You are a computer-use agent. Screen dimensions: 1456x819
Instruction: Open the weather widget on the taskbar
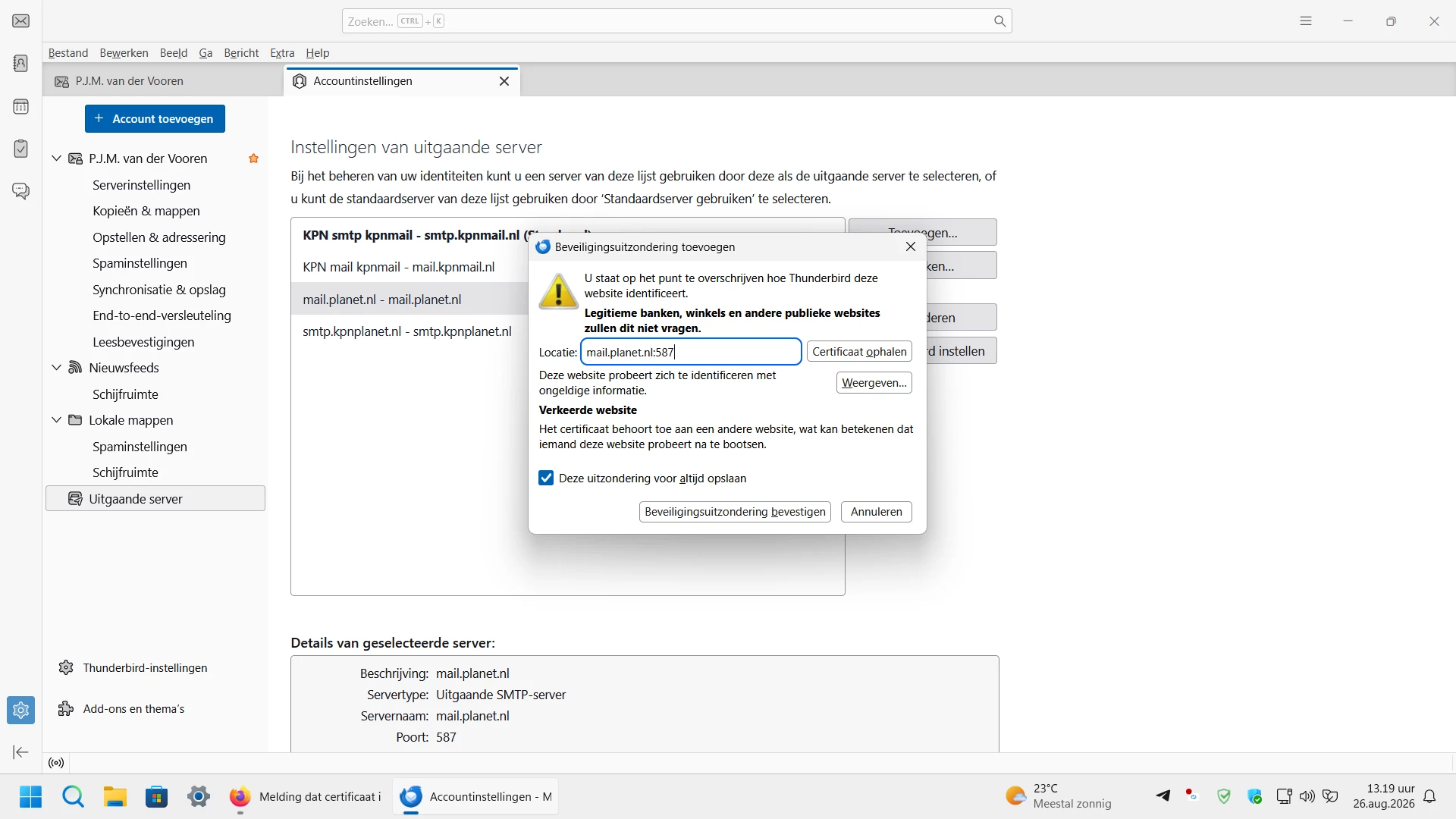(x=1059, y=796)
